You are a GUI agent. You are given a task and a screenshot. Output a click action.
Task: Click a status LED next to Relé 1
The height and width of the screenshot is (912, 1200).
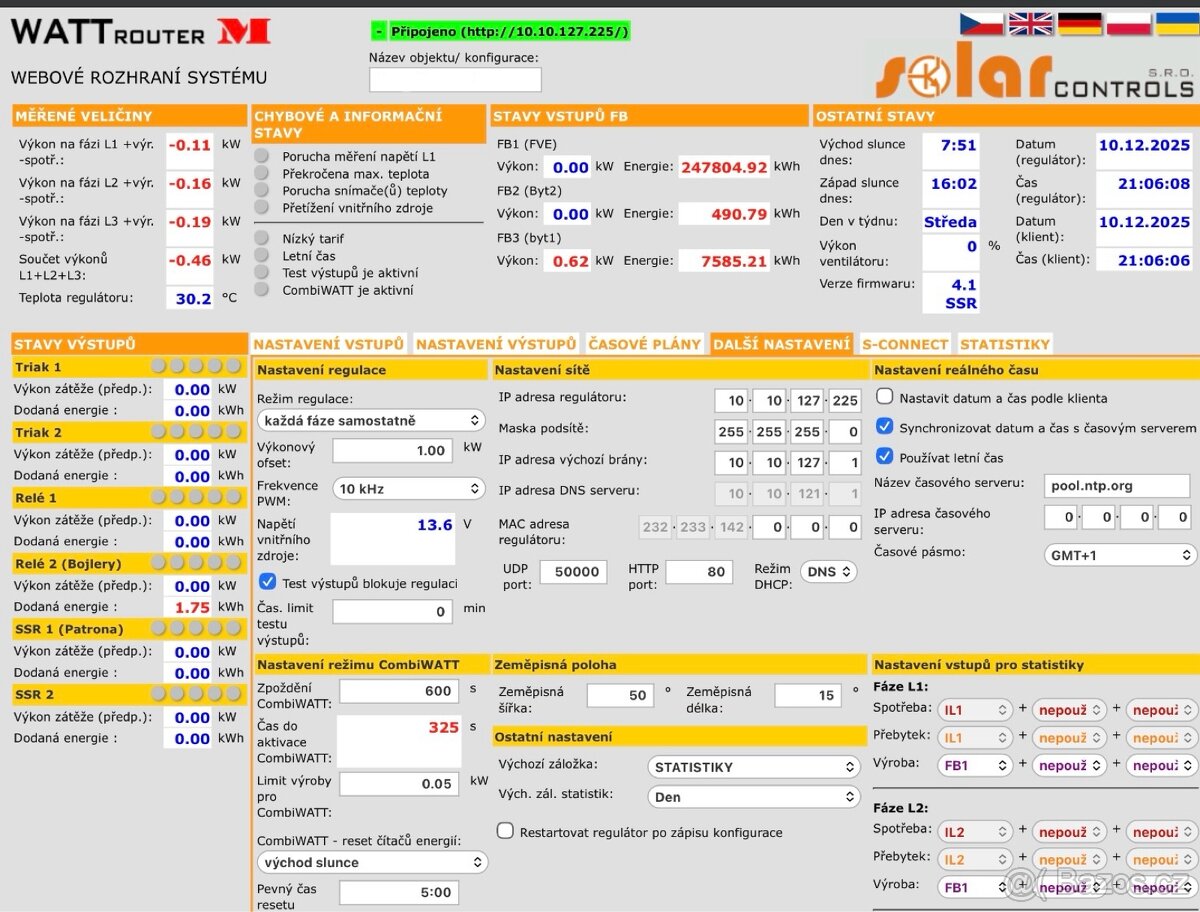click(x=158, y=497)
